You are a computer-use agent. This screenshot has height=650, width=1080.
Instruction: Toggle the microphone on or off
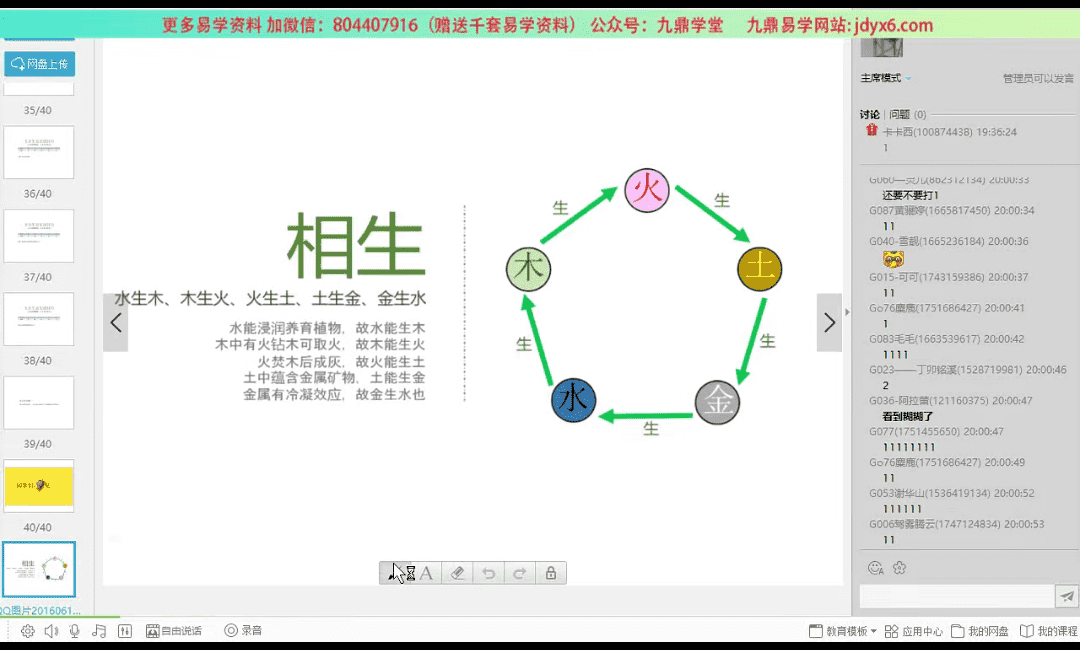click(75, 631)
